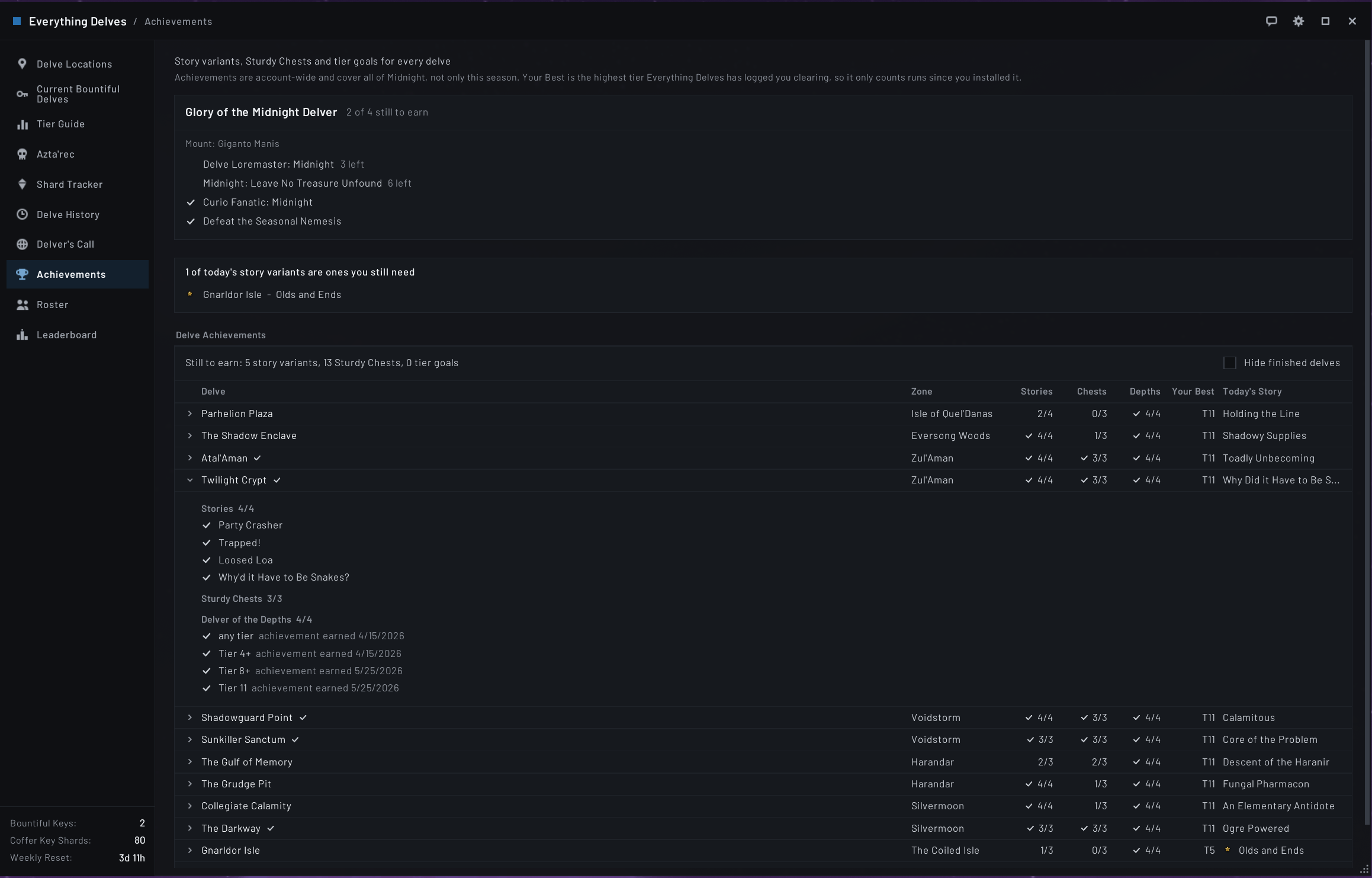Switch to the Roster section
Screen dimensions: 1372x878
(x=78, y=305)
